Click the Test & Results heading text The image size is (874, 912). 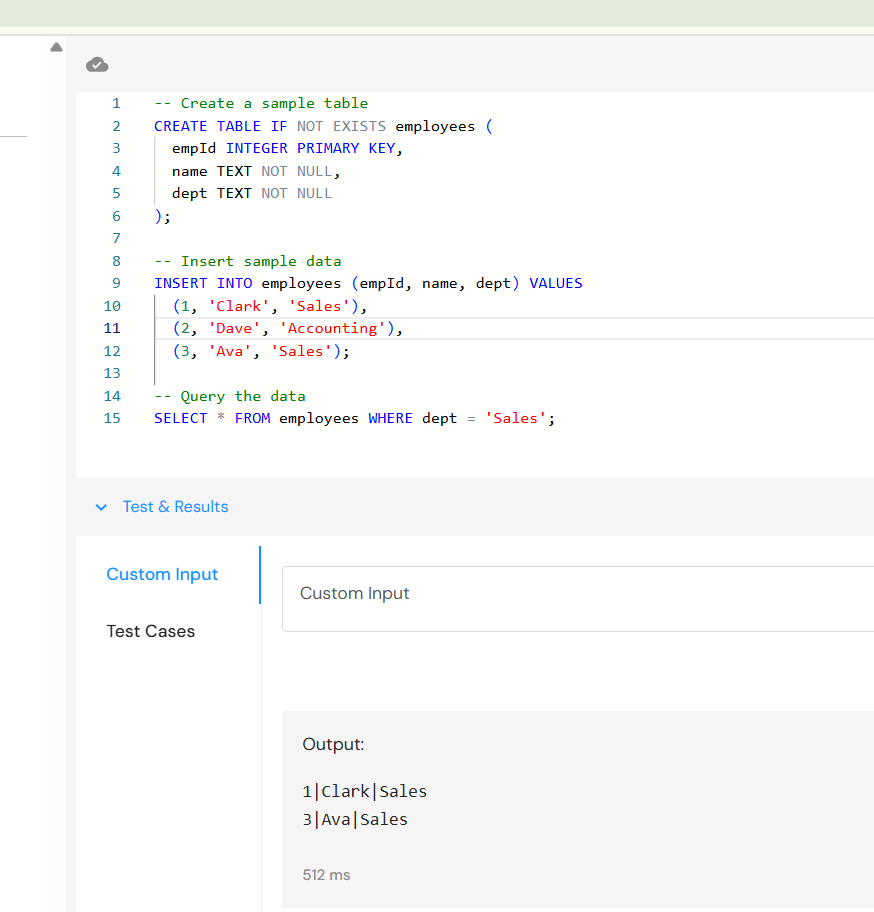pyautogui.click(x=175, y=507)
